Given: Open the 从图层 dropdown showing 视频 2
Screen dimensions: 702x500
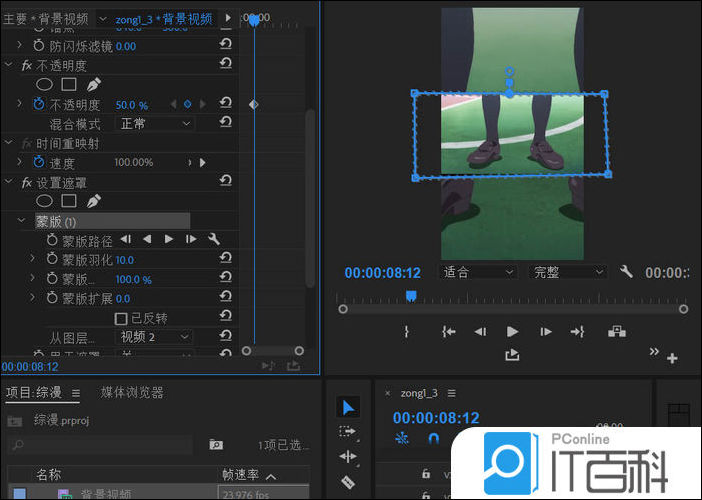Looking at the screenshot, I should click(155, 337).
